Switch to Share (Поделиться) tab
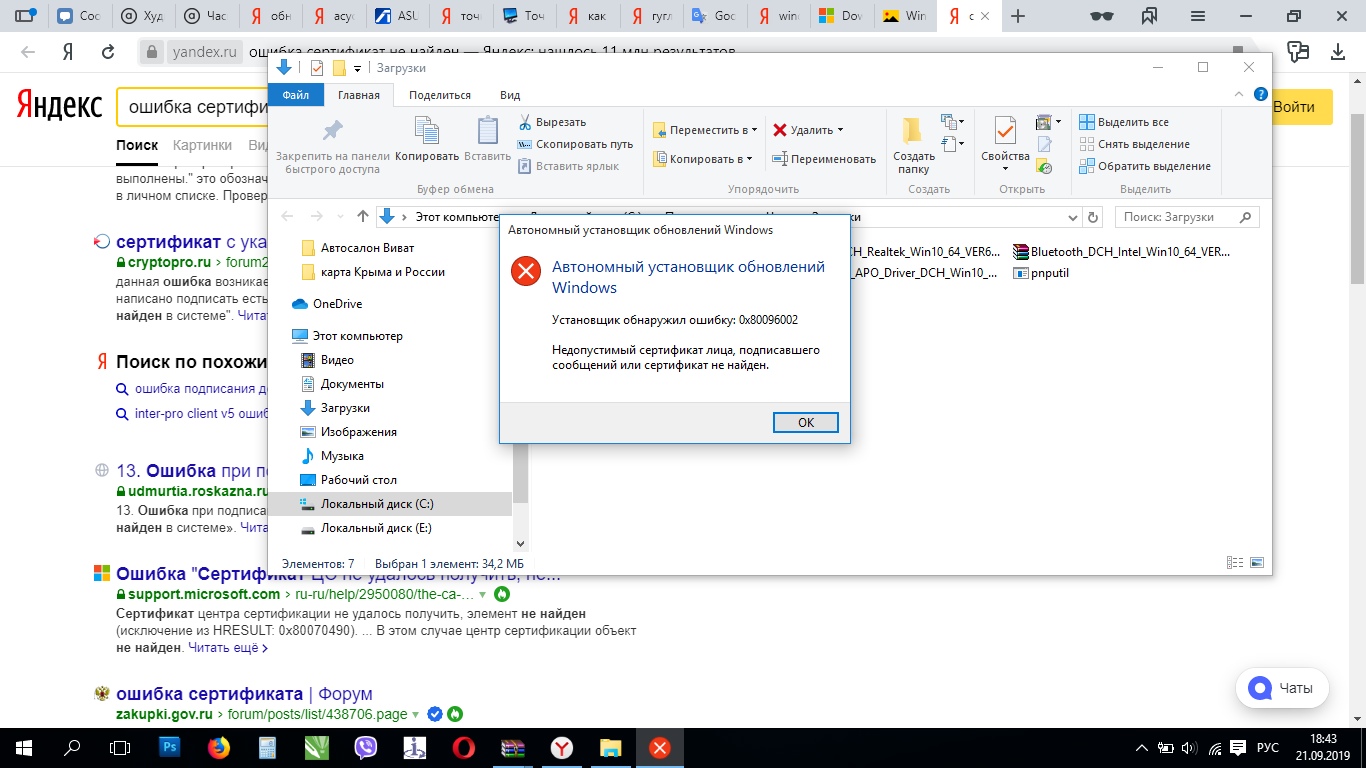 [440, 95]
